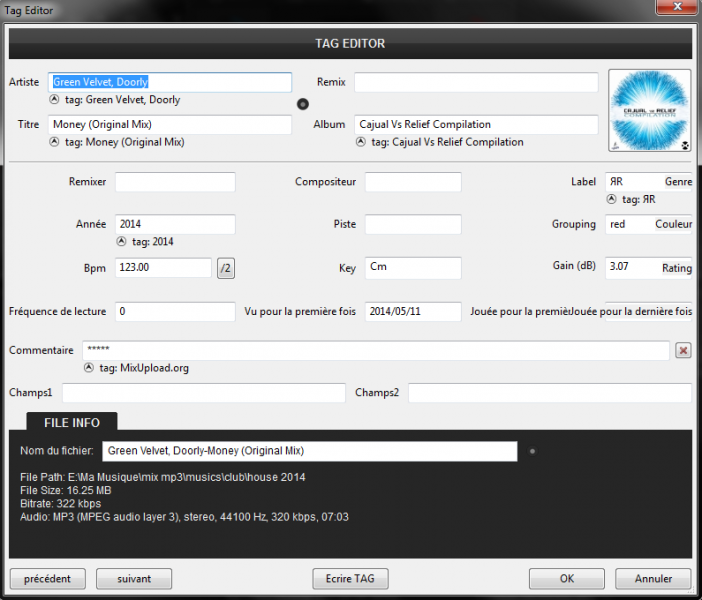Click the tag arrow icon under Label
This screenshot has height=600, width=702.
click(x=612, y=199)
